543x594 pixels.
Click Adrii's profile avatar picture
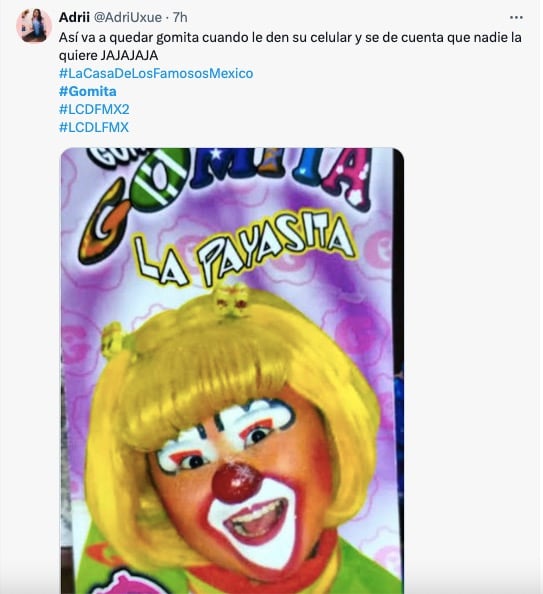[x=34, y=25]
